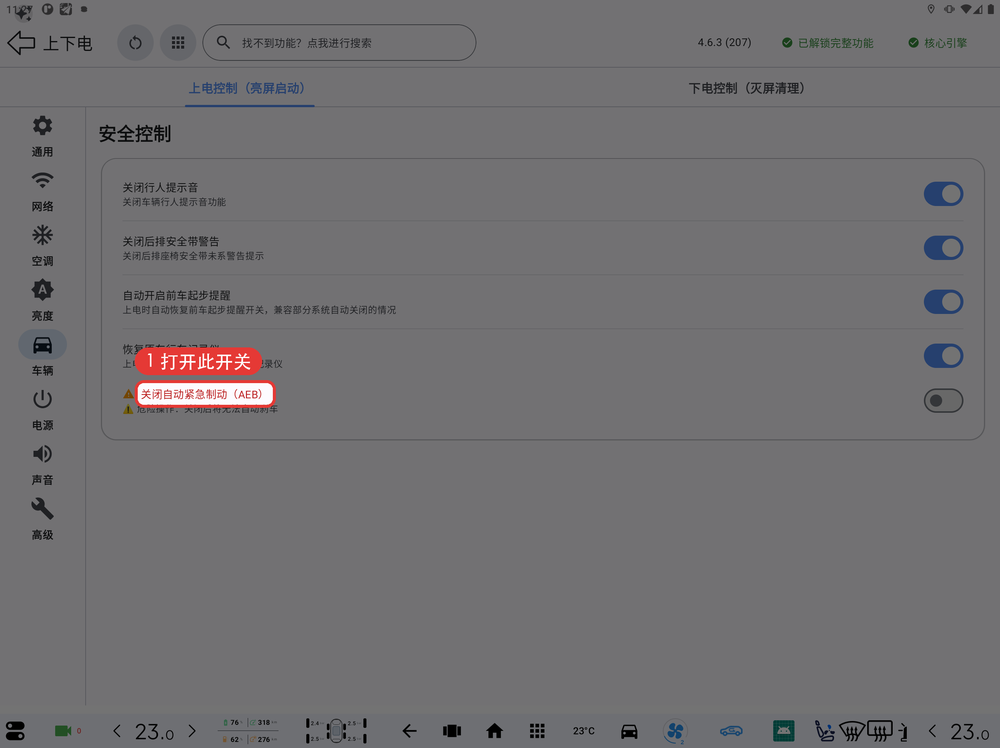
Task: Open 亮度 brightness category in sidebar
Action: pos(43,300)
